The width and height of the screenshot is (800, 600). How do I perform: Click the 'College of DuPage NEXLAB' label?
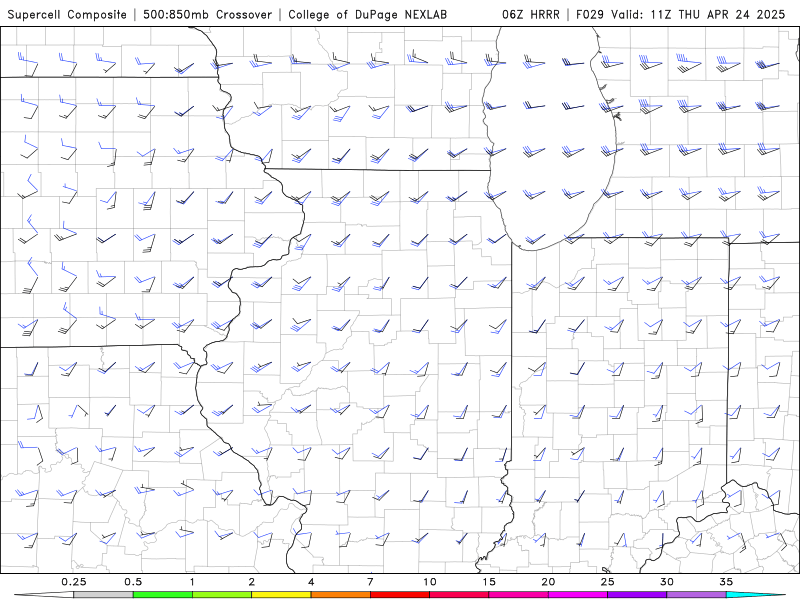[x=367, y=14]
